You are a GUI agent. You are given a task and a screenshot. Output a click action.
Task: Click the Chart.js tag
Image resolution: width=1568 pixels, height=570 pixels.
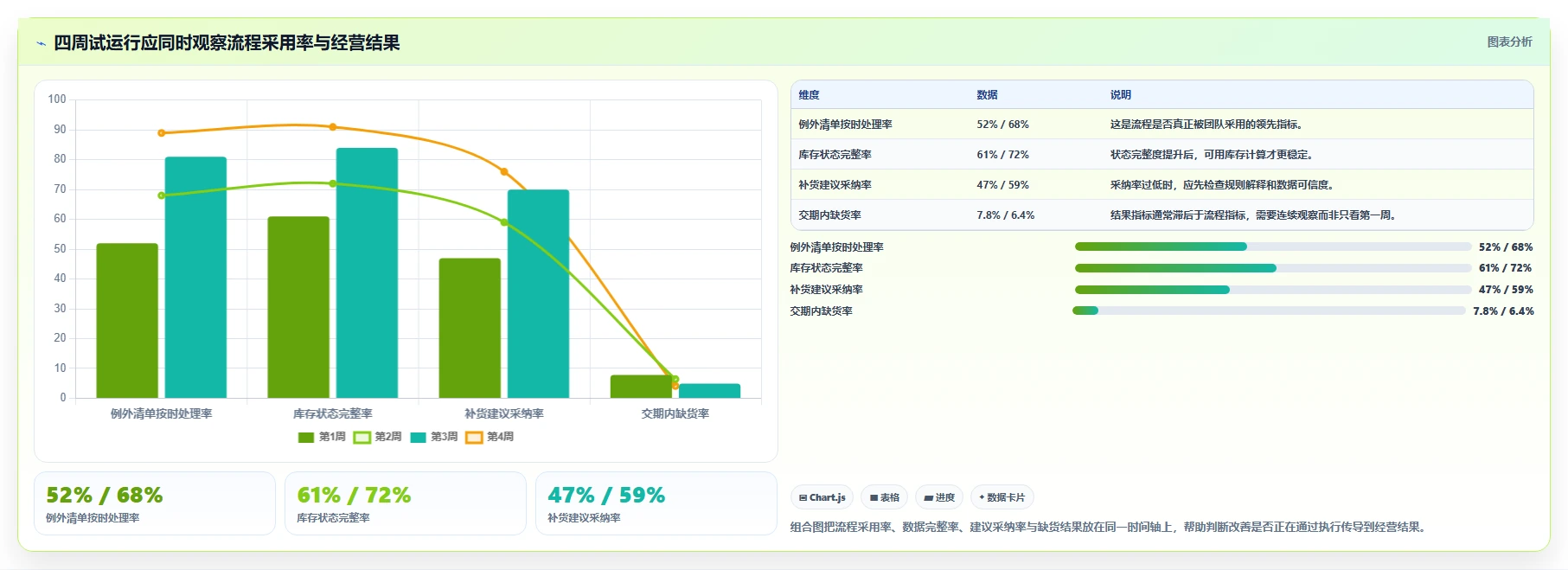pyautogui.click(x=822, y=497)
